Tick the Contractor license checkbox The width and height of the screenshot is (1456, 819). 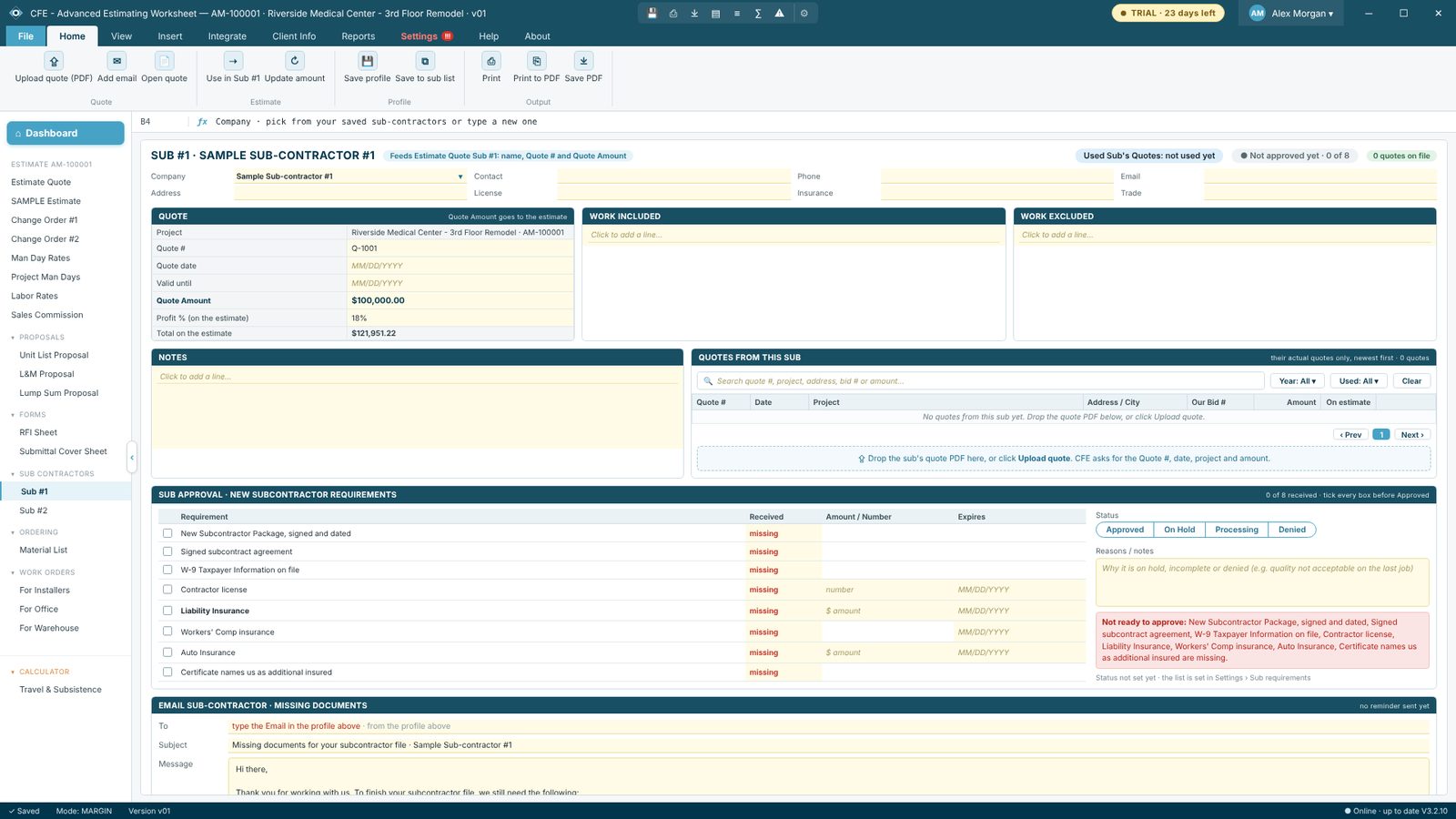(x=167, y=590)
